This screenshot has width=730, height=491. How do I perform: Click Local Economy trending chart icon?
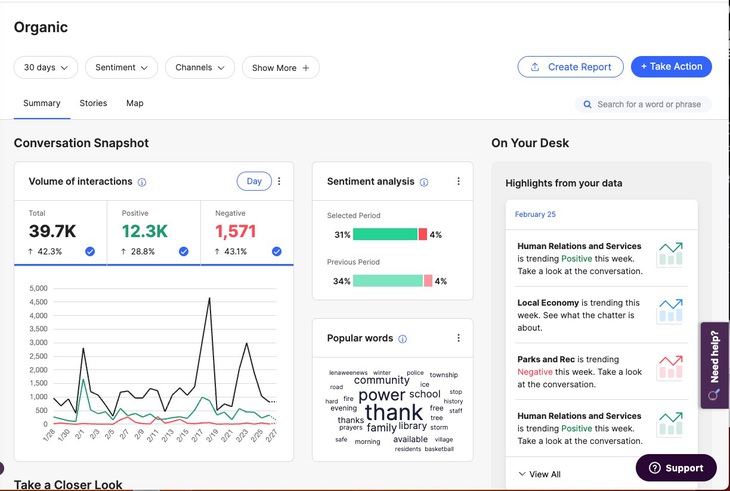pyautogui.click(x=669, y=310)
